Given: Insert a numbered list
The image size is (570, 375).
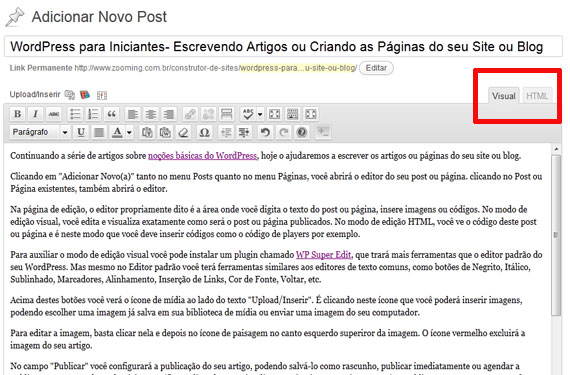Looking at the screenshot, I should 93,114.
